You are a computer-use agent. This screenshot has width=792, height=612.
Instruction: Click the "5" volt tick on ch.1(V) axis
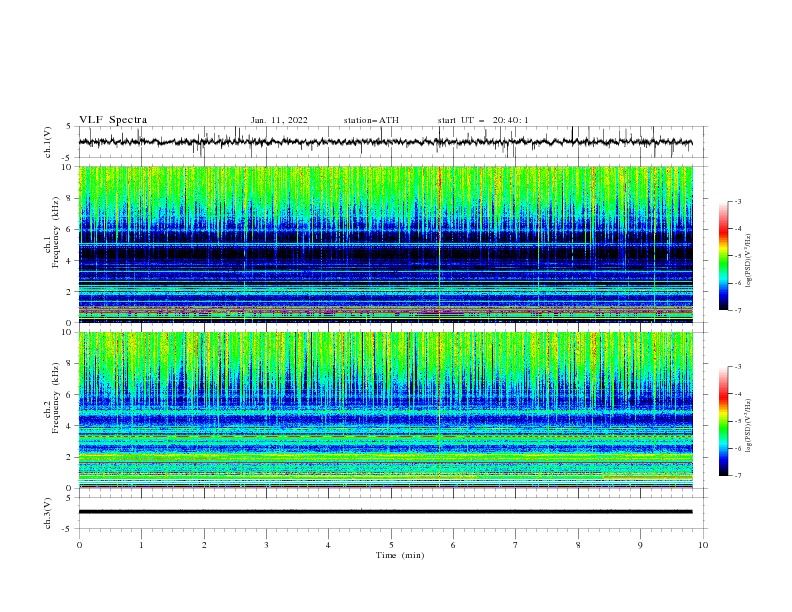pyautogui.click(x=69, y=126)
